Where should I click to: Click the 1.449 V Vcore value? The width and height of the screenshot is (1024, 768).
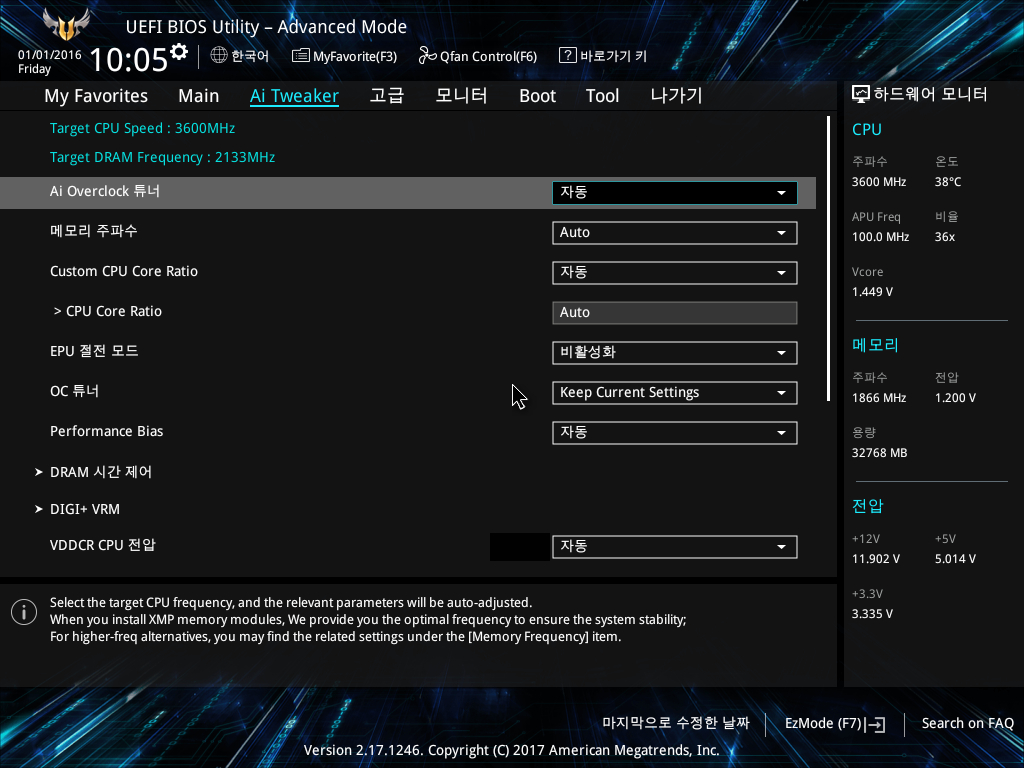click(872, 292)
